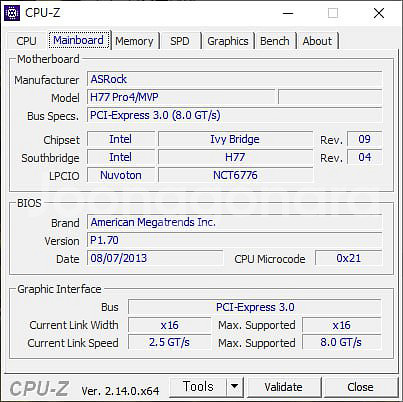Click the Chipset Intel vendor field
This screenshot has height=402, width=403.
(121, 139)
